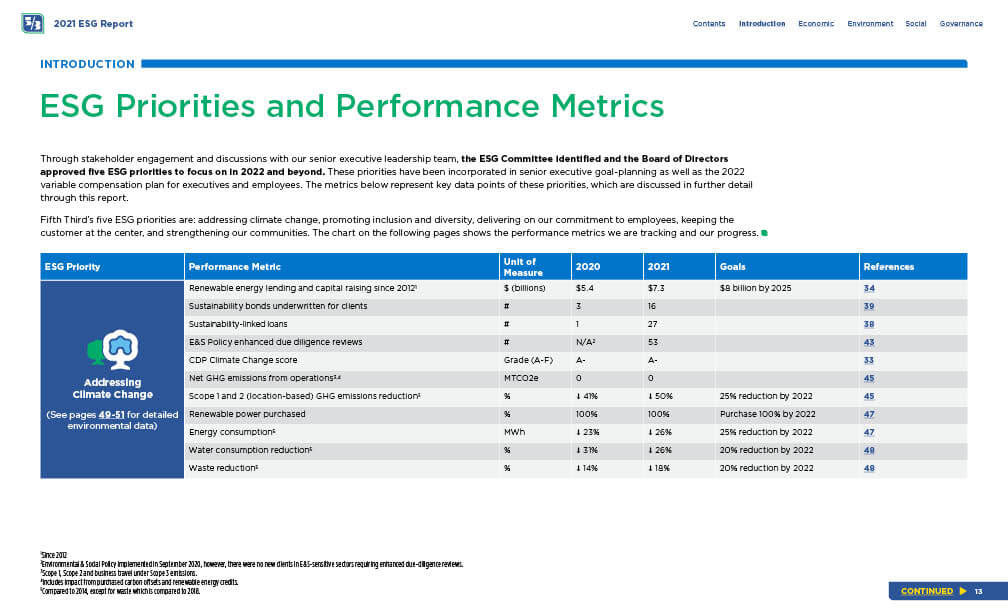Open the Economic section tab
Viewport: 1008px width, 612px height.
click(x=816, y=24)
